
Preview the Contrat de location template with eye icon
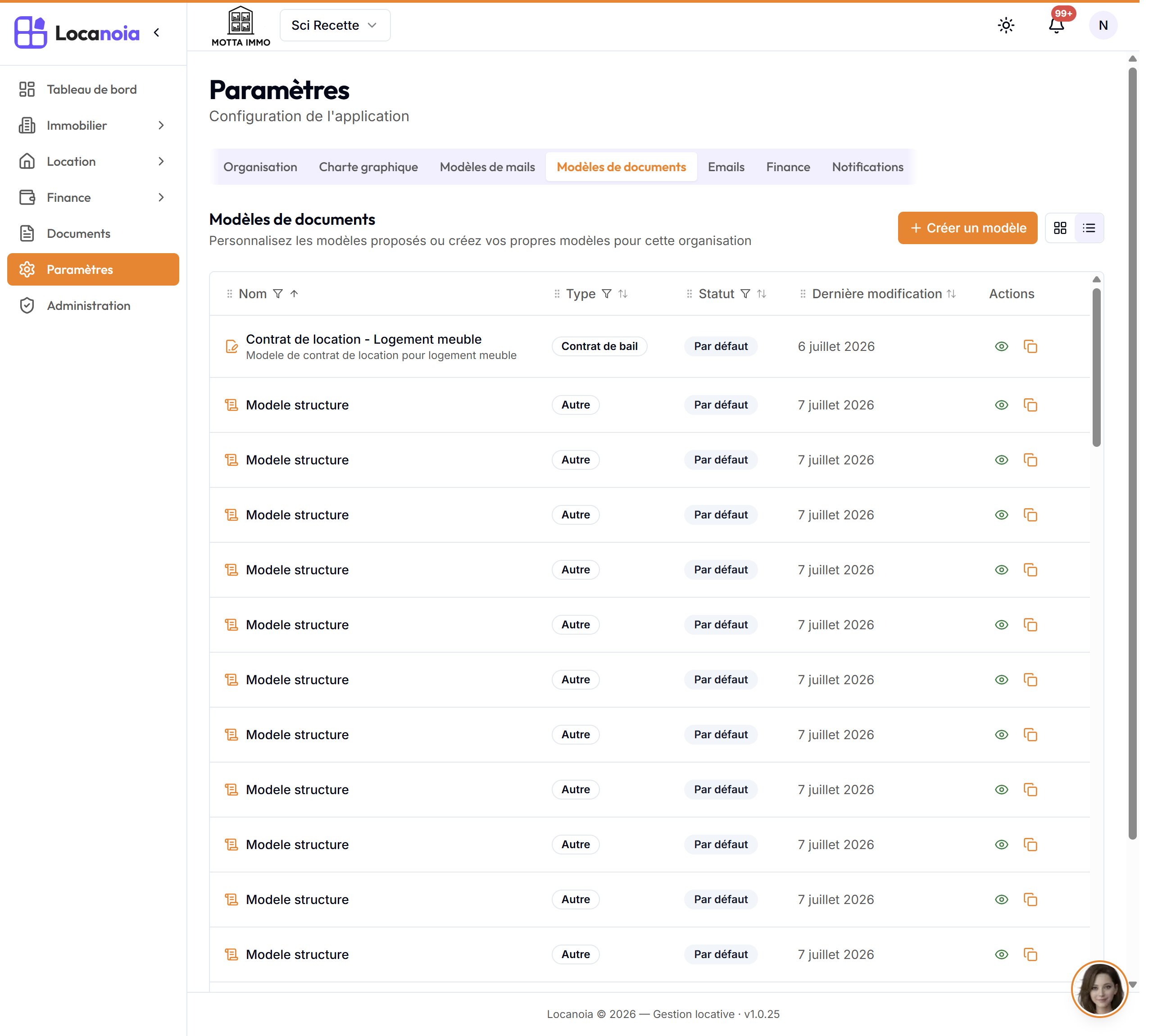point(1001,346)
